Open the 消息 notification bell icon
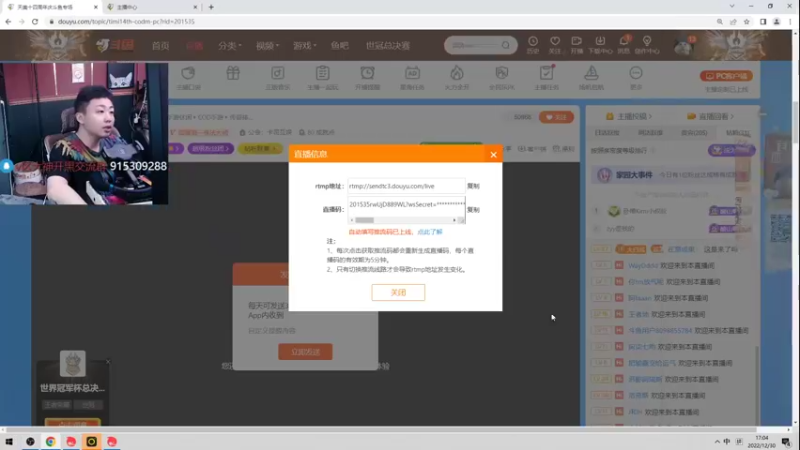The width and height of the screenshot is (800, 450). tap(623, 44)
